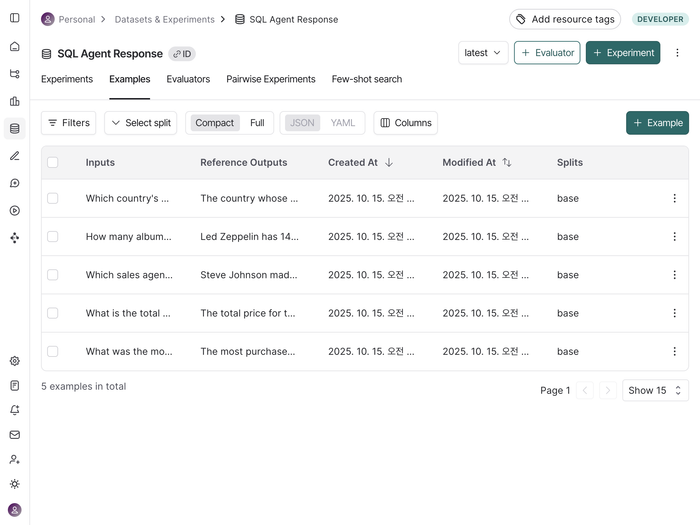Click the Home icon in left sidebar

(x=14, y=46)
